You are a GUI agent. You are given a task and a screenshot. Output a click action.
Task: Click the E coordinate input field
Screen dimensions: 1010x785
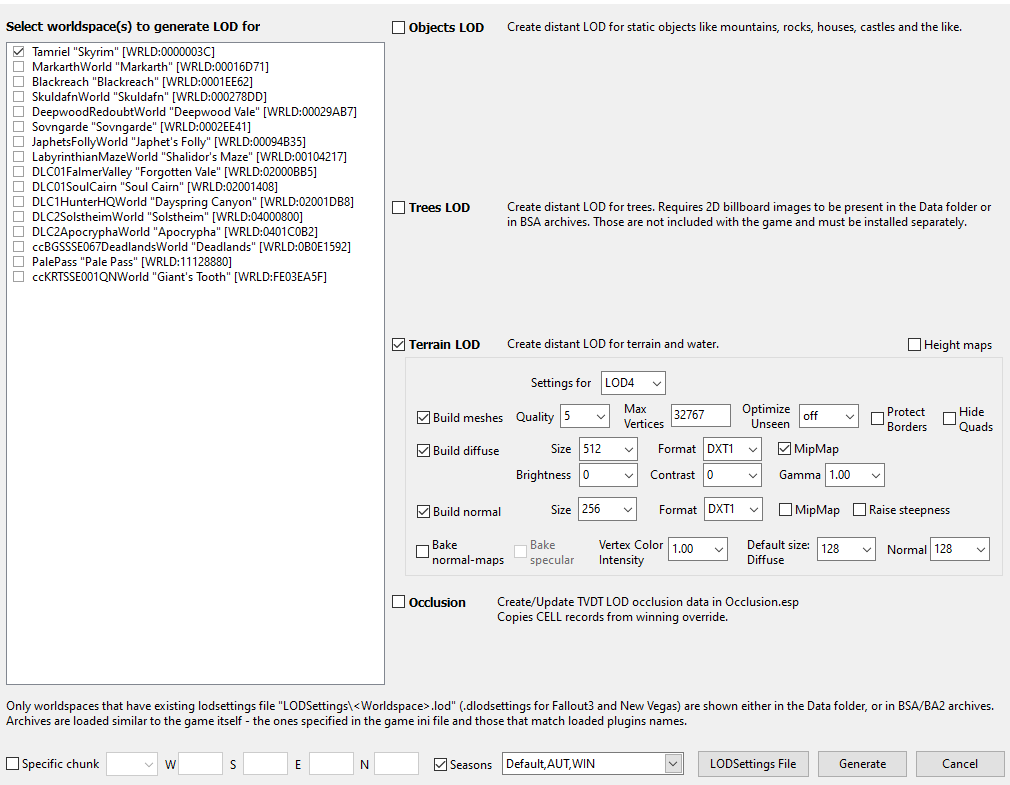[x=331, y=764]
